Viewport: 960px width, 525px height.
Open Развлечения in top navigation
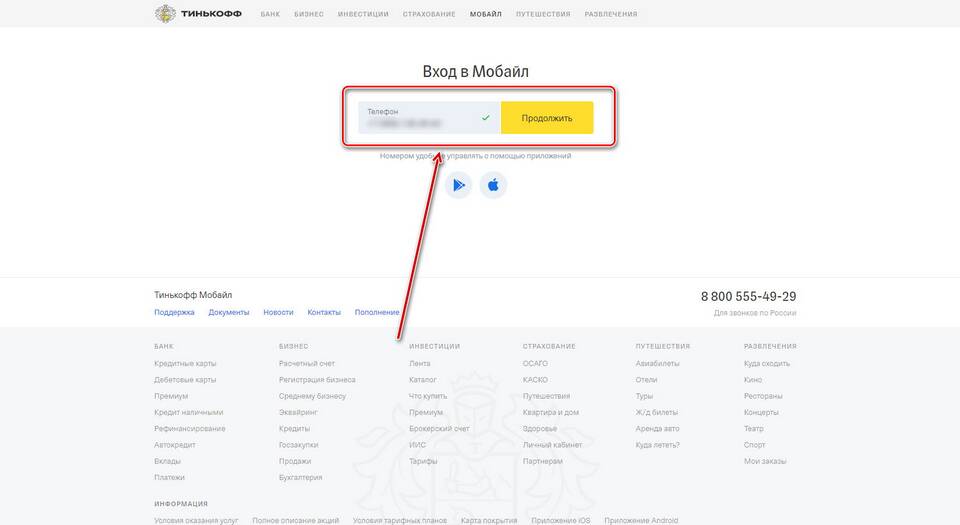click(x=610, y=15)
